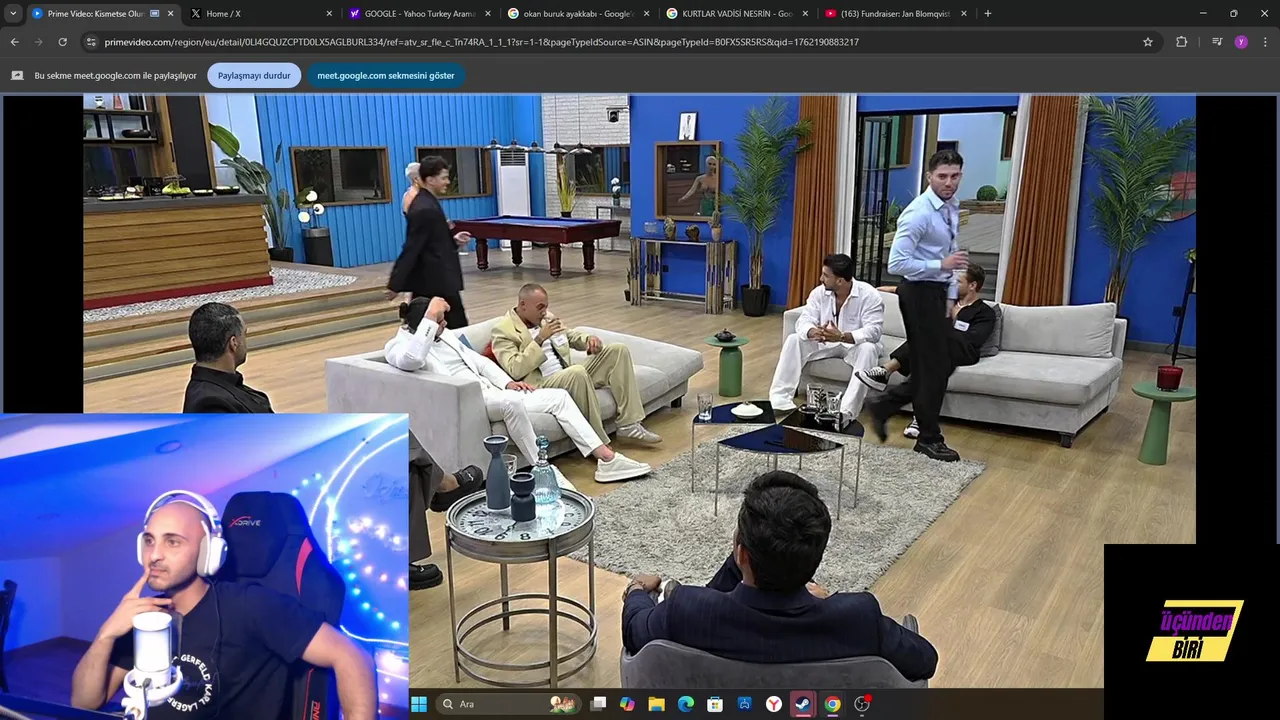Open the media control button
The width and height of the screenshot is (1280, 720).
point(1217,42)
